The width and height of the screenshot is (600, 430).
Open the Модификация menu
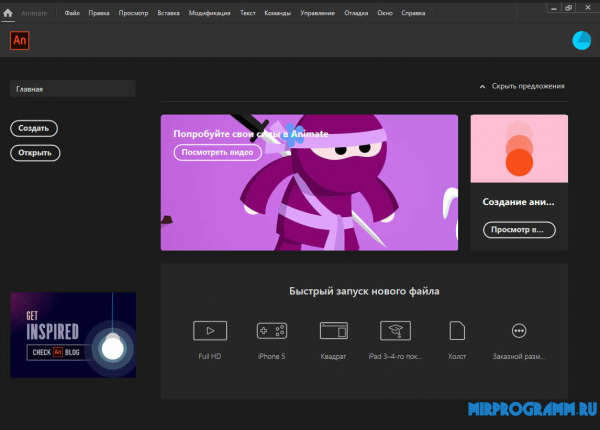point(209,13)
